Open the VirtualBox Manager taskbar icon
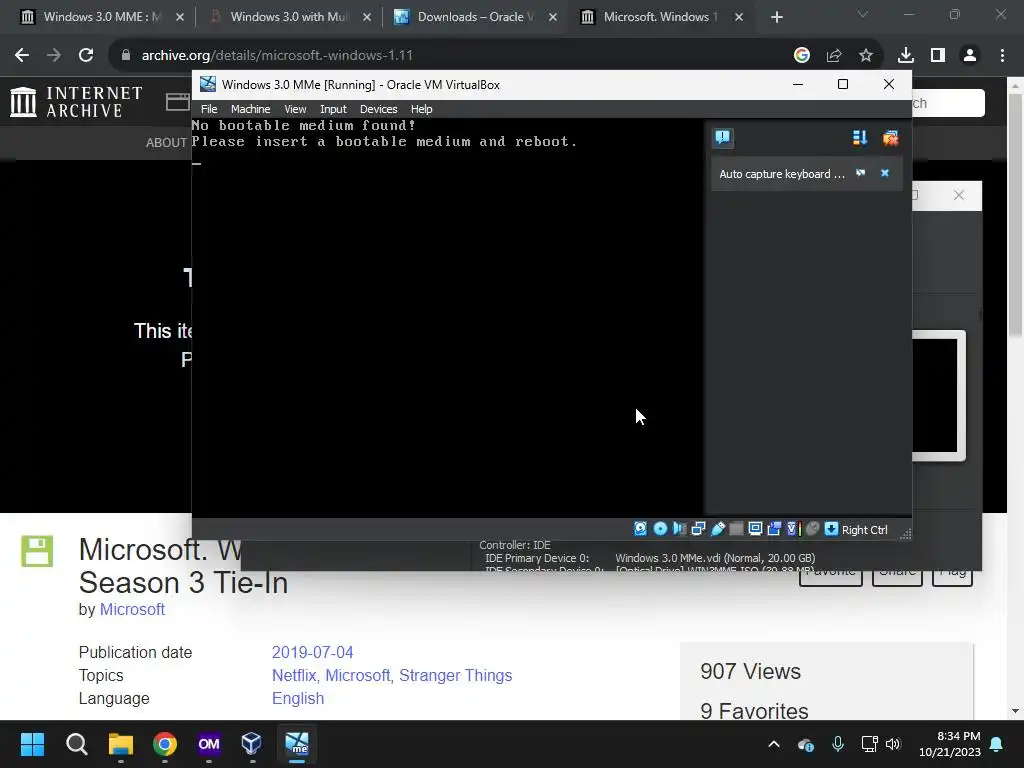This screenshot has height=768, width=1024. pos(251,744)
